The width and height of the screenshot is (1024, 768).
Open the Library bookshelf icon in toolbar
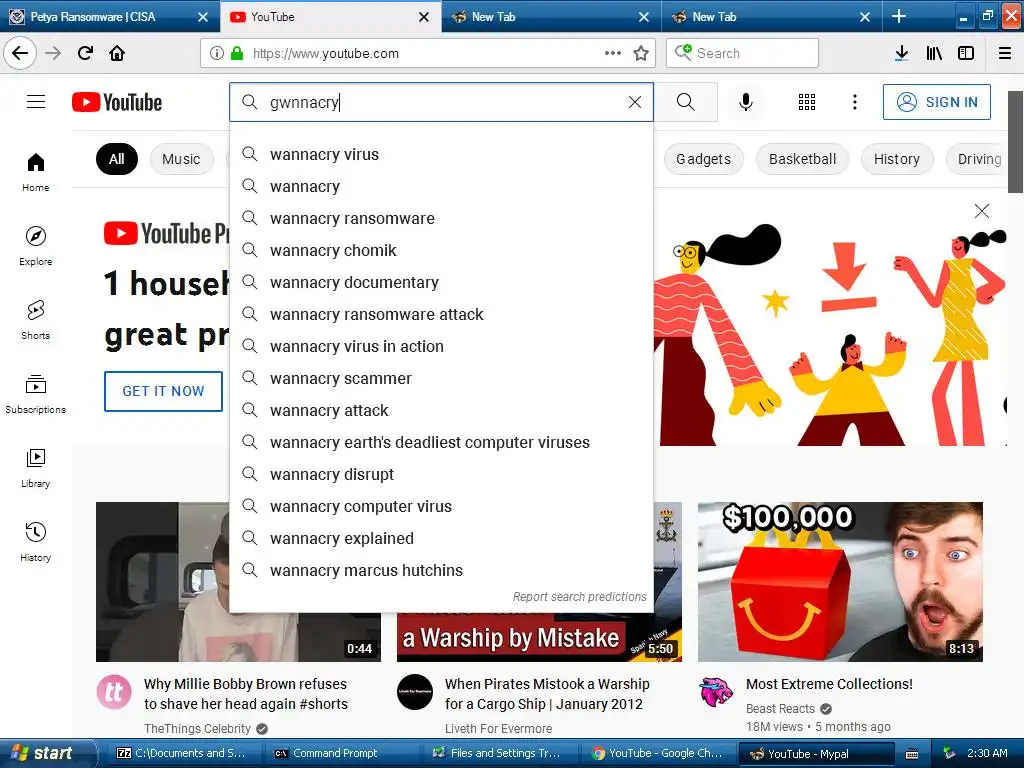pyautogui.click(x=934, y=53)
